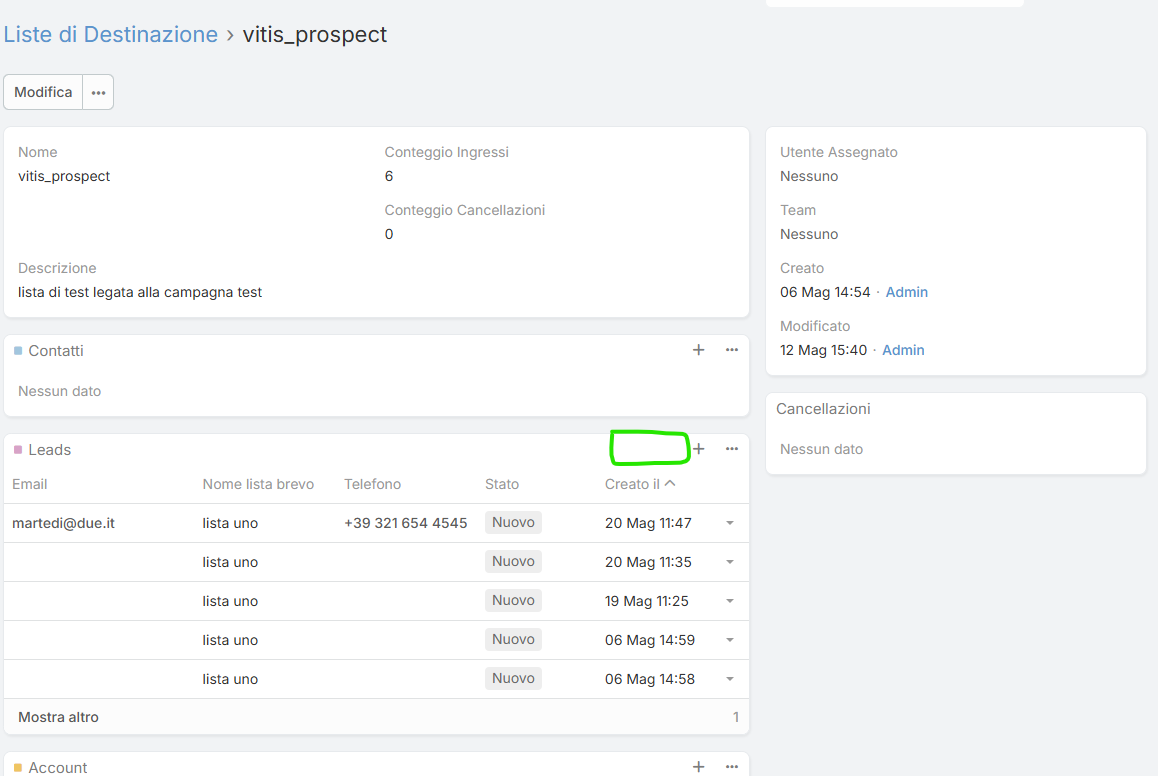Go to Liste di Destinazione breadcrumb

coord(111,35)
